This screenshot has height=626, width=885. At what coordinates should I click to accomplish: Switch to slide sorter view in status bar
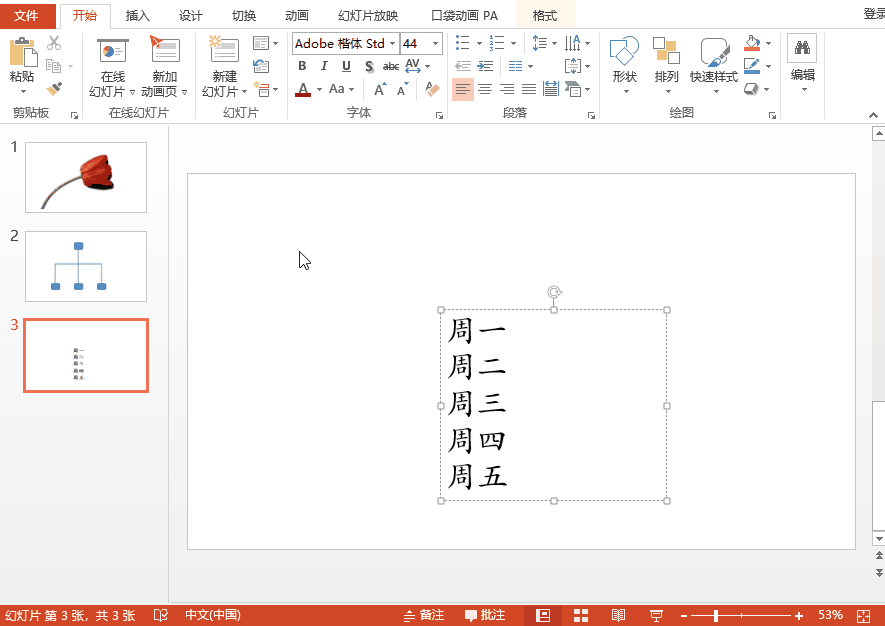coord(580,614)
